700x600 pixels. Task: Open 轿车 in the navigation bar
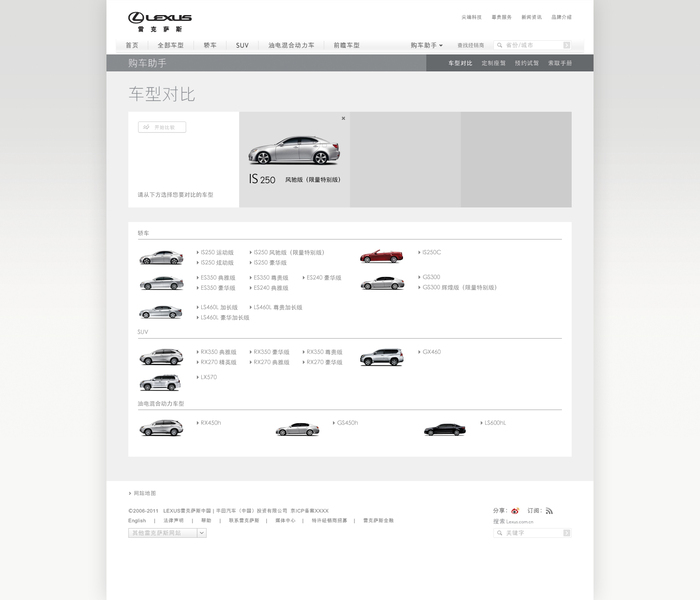pyautogui.click(x=210, y=45)
